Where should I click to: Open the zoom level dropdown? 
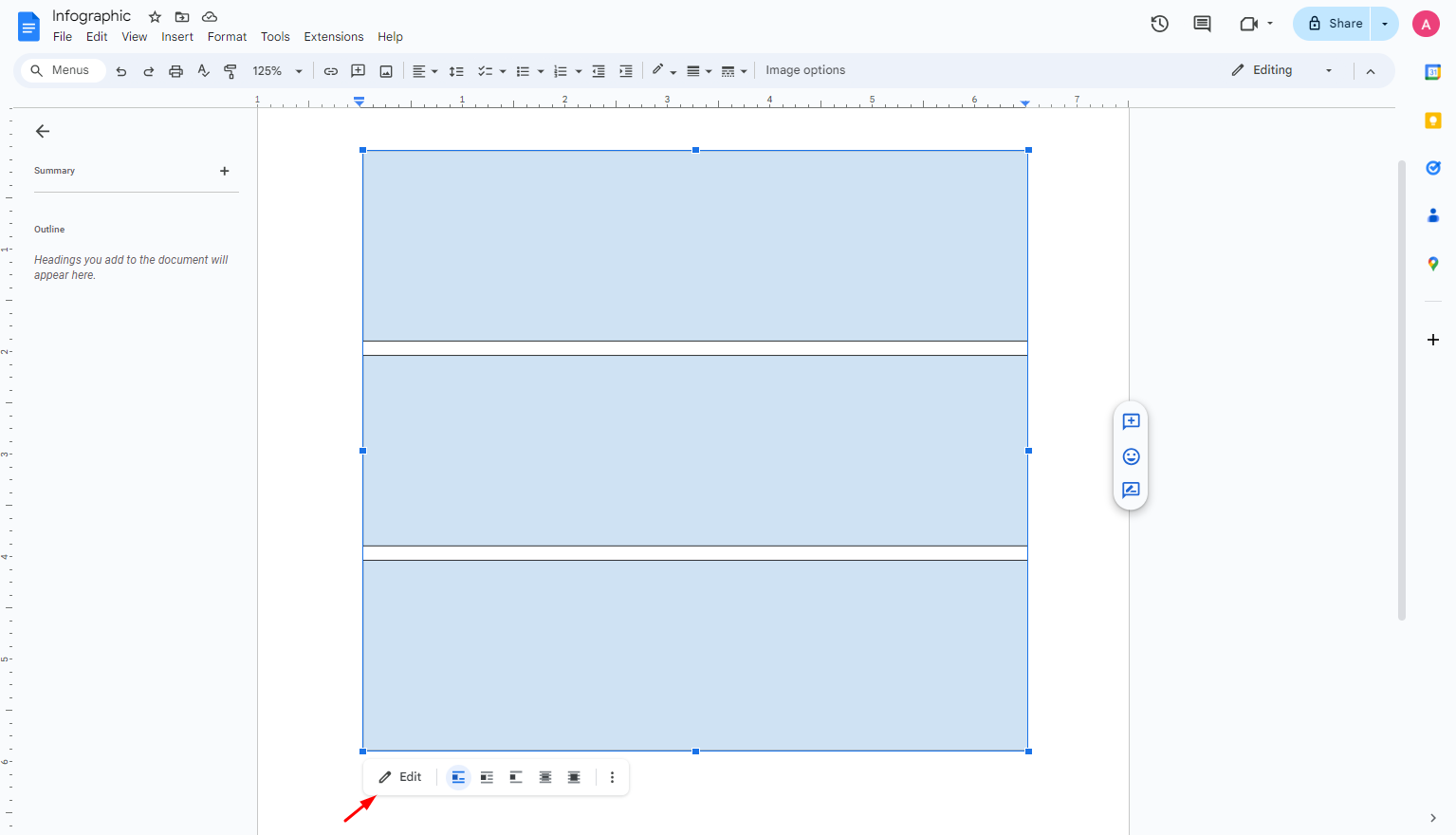point(277,70)
